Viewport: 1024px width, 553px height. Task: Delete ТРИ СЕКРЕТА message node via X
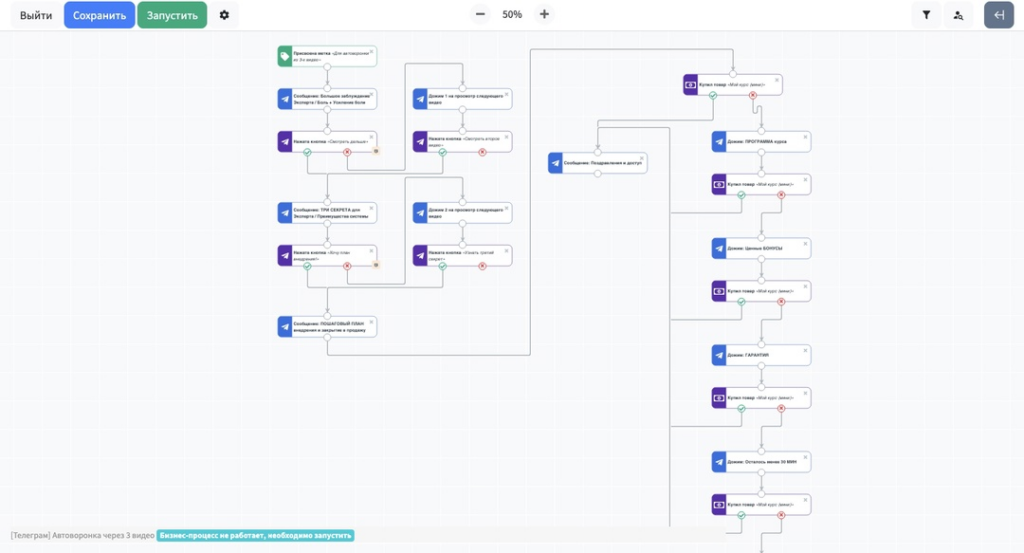tap(372, 208)
